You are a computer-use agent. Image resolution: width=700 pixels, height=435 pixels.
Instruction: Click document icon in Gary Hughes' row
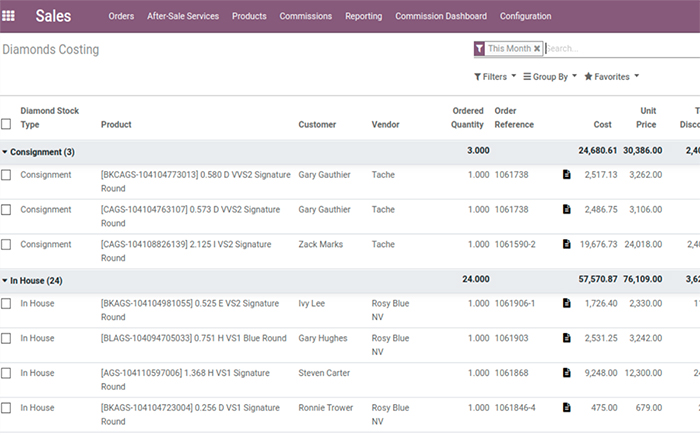coord(567,338)
